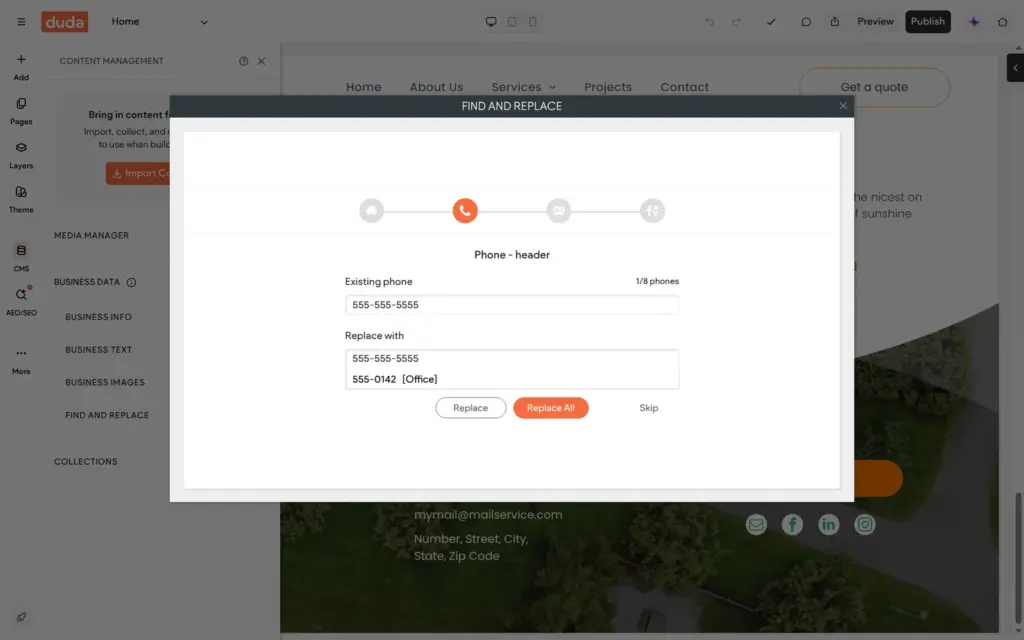Click the Replace All button
Image resolution: width=1024 pixels, height=640 pixels.
click(x=551, y=408)
